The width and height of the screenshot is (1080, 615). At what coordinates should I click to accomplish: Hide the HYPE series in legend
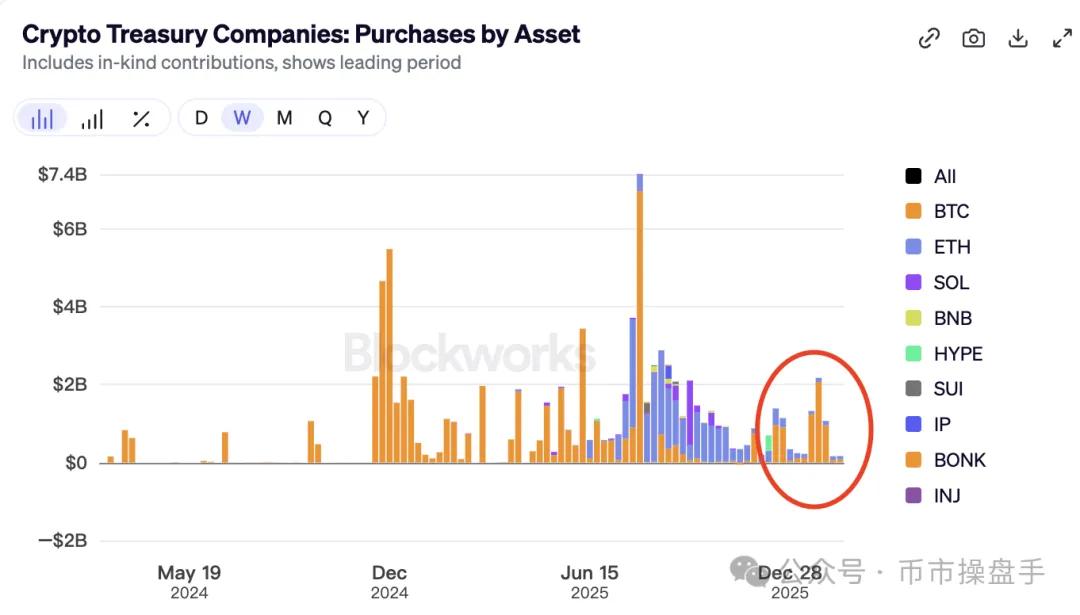tap(957, 354)
